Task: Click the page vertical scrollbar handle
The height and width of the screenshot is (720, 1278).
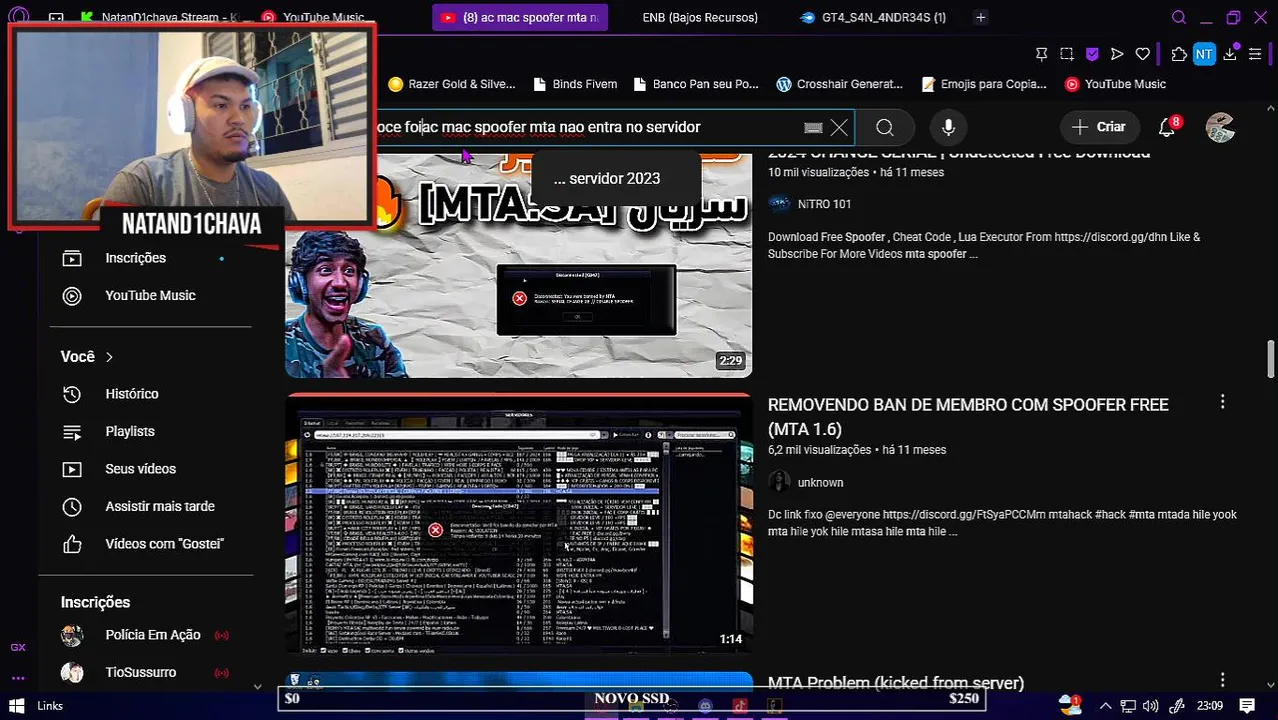Action: pos(1270,361)
